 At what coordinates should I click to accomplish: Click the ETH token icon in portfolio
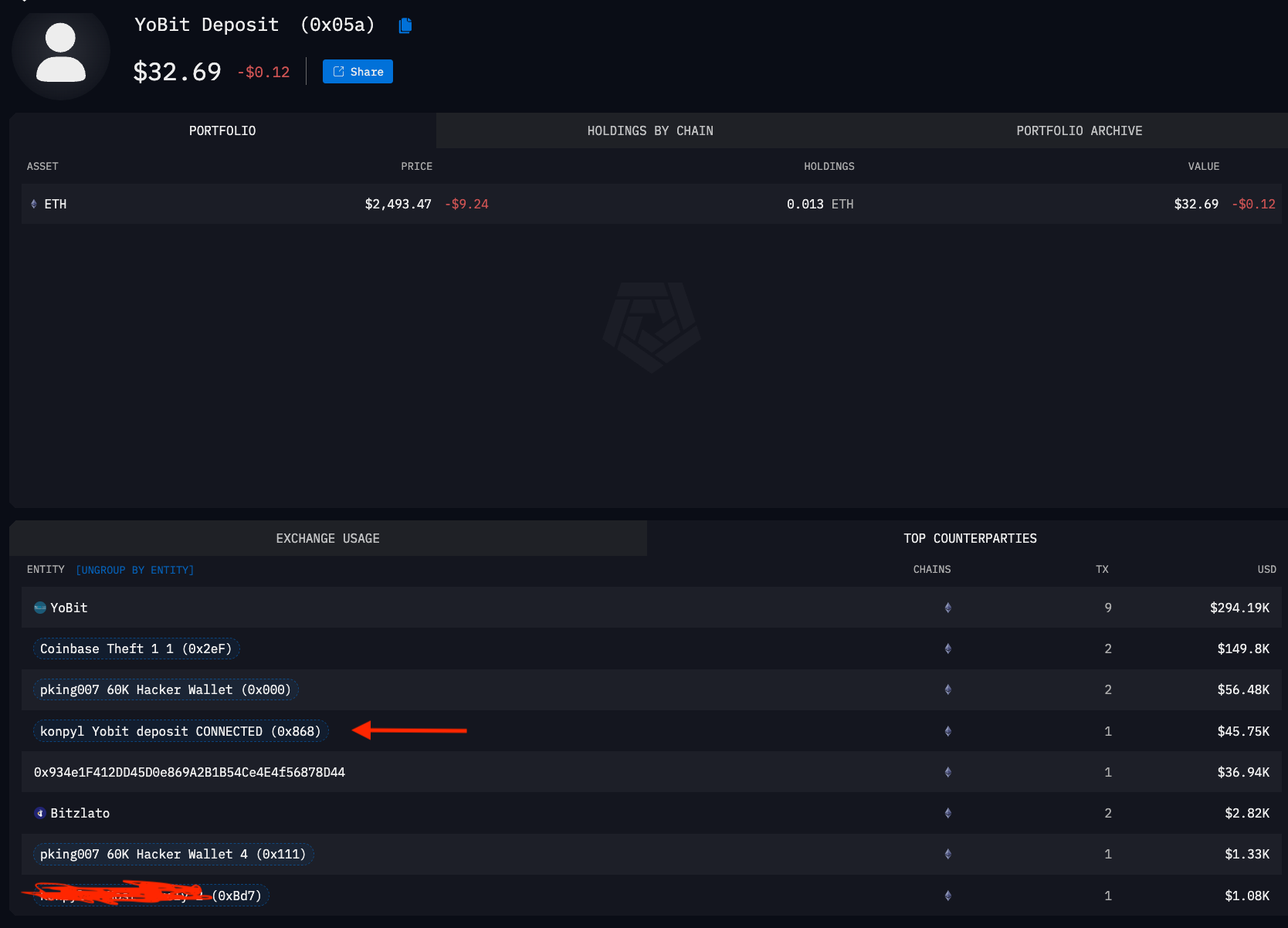click(x=33, y=204)
